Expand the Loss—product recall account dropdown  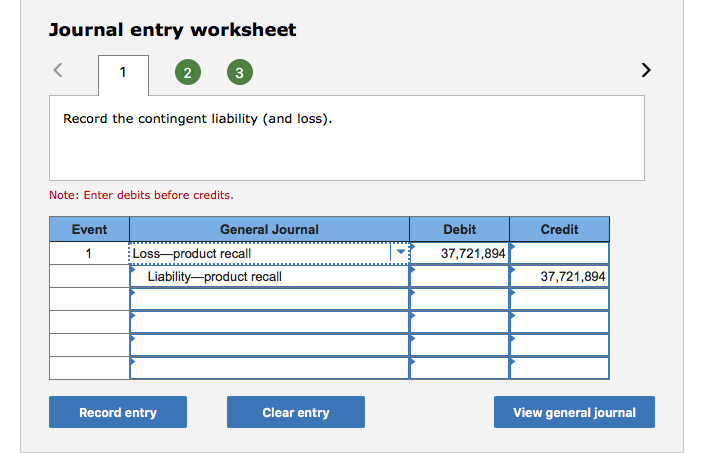point(400,252)
